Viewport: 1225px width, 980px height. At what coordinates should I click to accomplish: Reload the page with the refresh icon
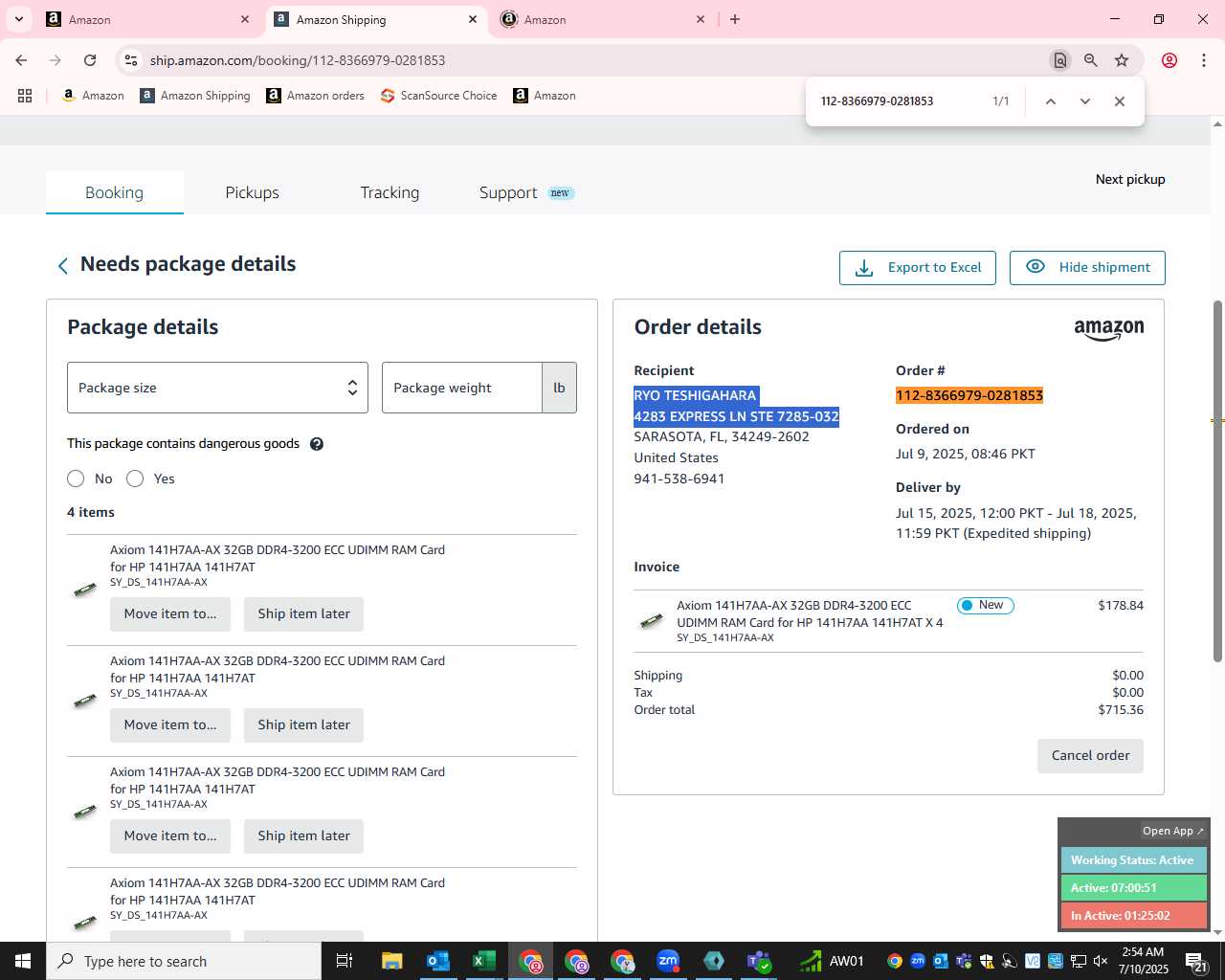(90, 60)
